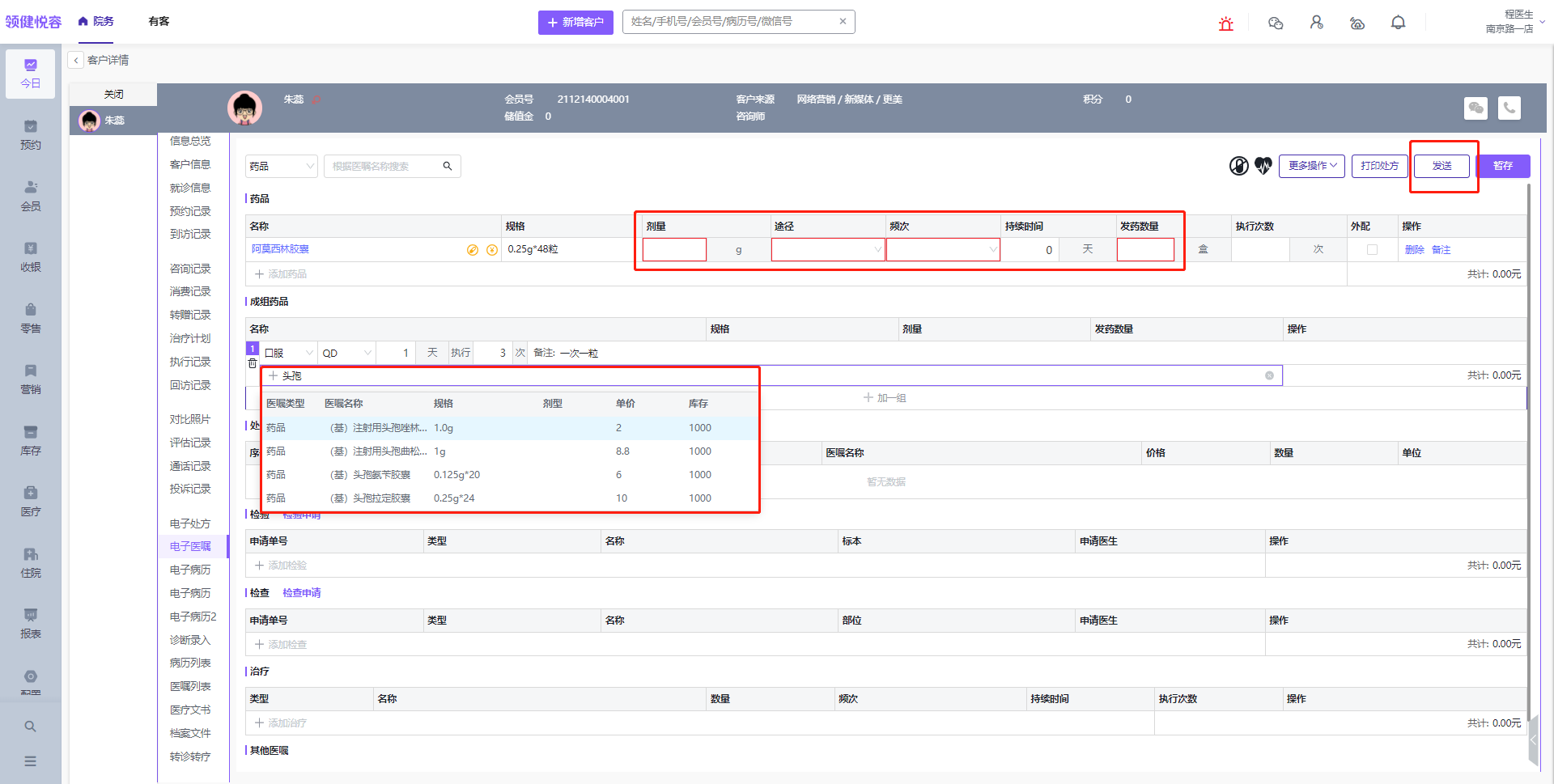Click the orange down-arrow circle beside 阿莫西林胶囊
Image resolution: width=1554 pixels, height=784 pixels.
pyautogui.click(x=492, y=250)
